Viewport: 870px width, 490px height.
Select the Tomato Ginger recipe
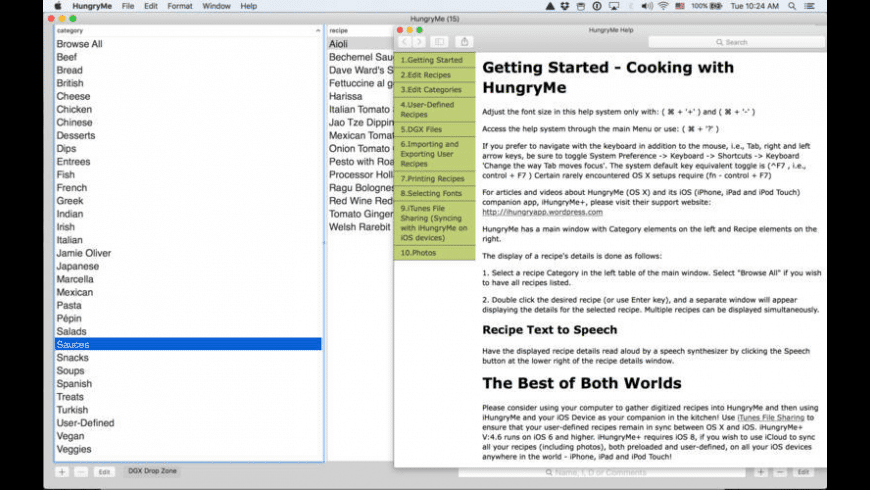[361, 214]
